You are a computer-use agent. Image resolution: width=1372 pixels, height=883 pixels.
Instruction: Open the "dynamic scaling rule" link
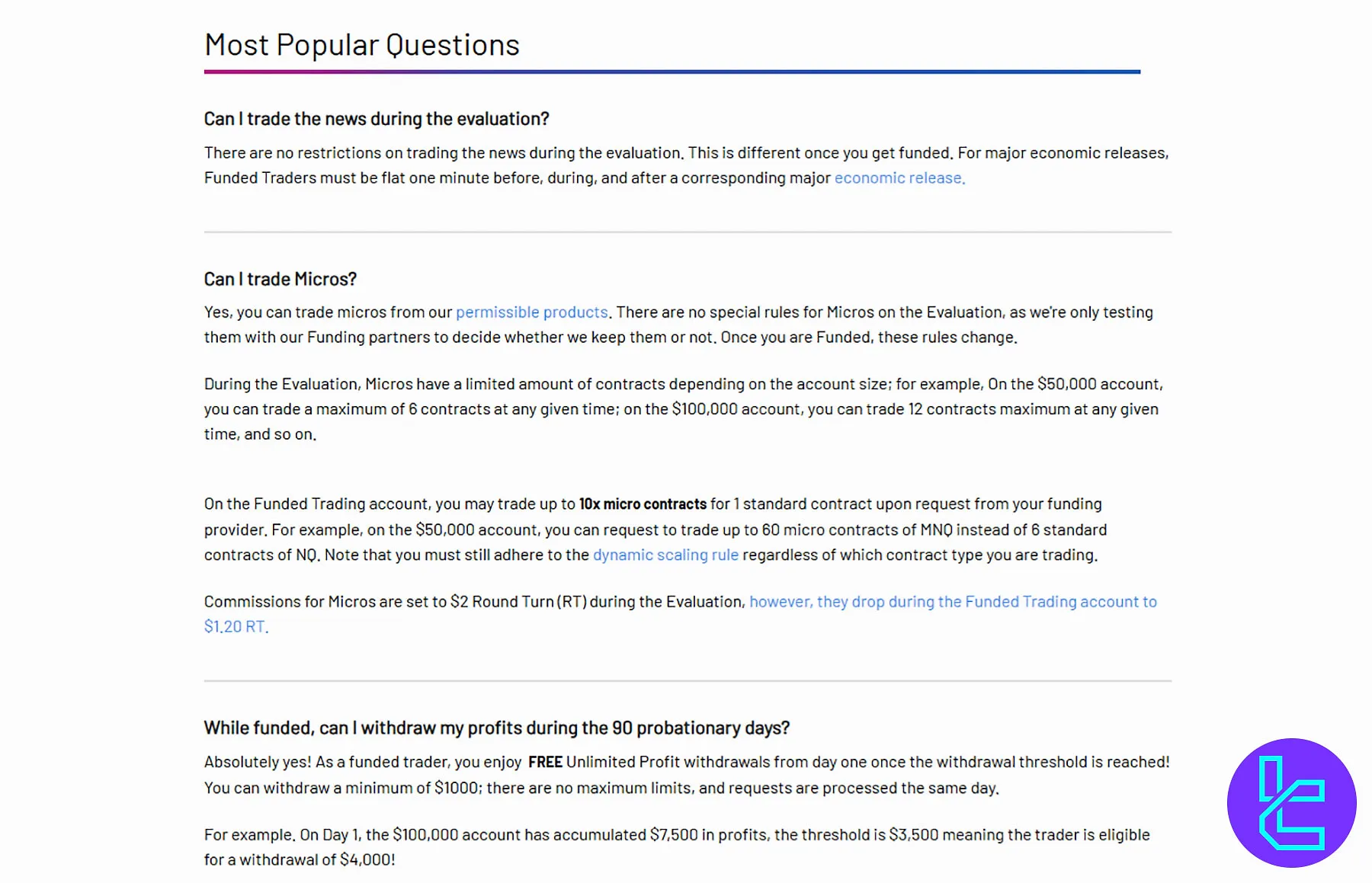(x=665, y=555)
